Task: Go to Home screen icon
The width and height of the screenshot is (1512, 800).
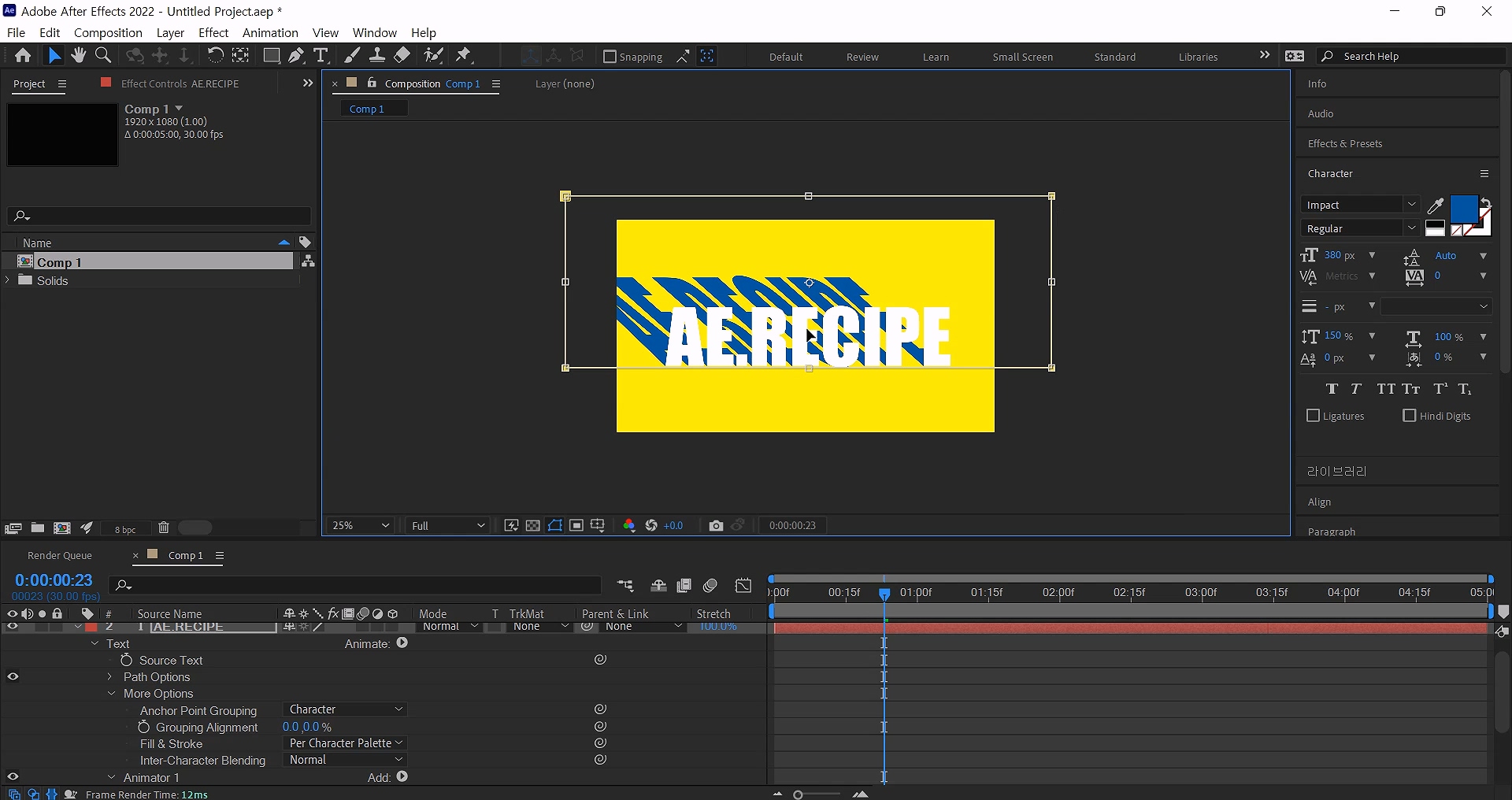Action: click(23, 56)
